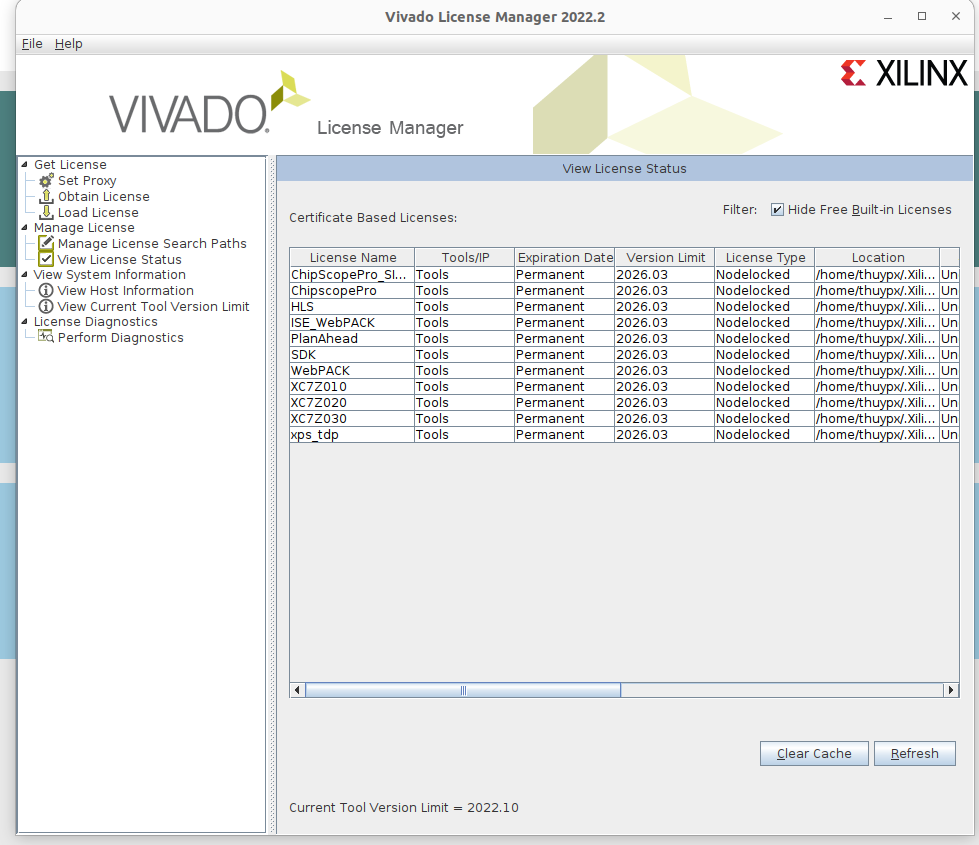The height and width of the screenshot is (845, 979).
Task: Open Manage License Search Paths
Action: [x=152, y=244]
